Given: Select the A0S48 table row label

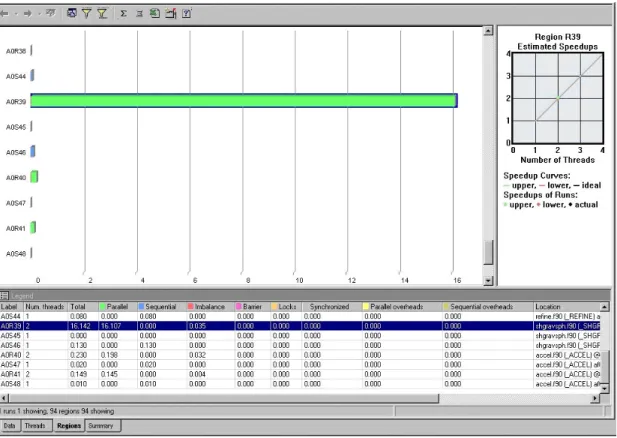Looking at the screenshot, I should [x=11, y=384].
